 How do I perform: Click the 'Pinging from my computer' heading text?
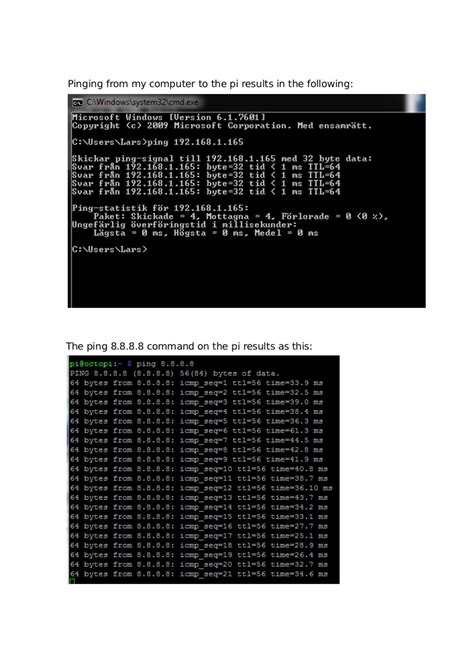click(x=210, y=84)
